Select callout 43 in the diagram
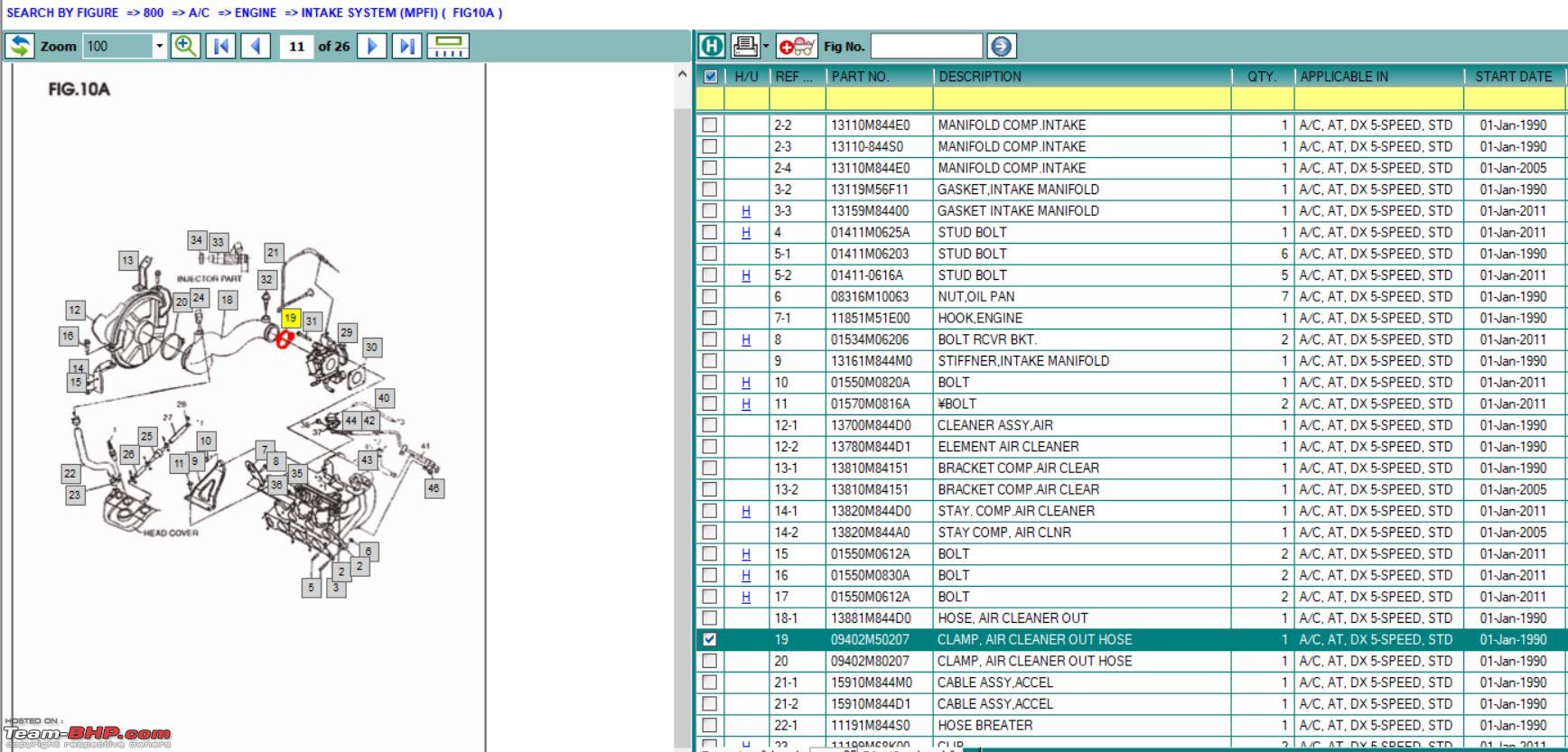The image size is (1568, 752). pyautogui.click(x=367, y=460)
